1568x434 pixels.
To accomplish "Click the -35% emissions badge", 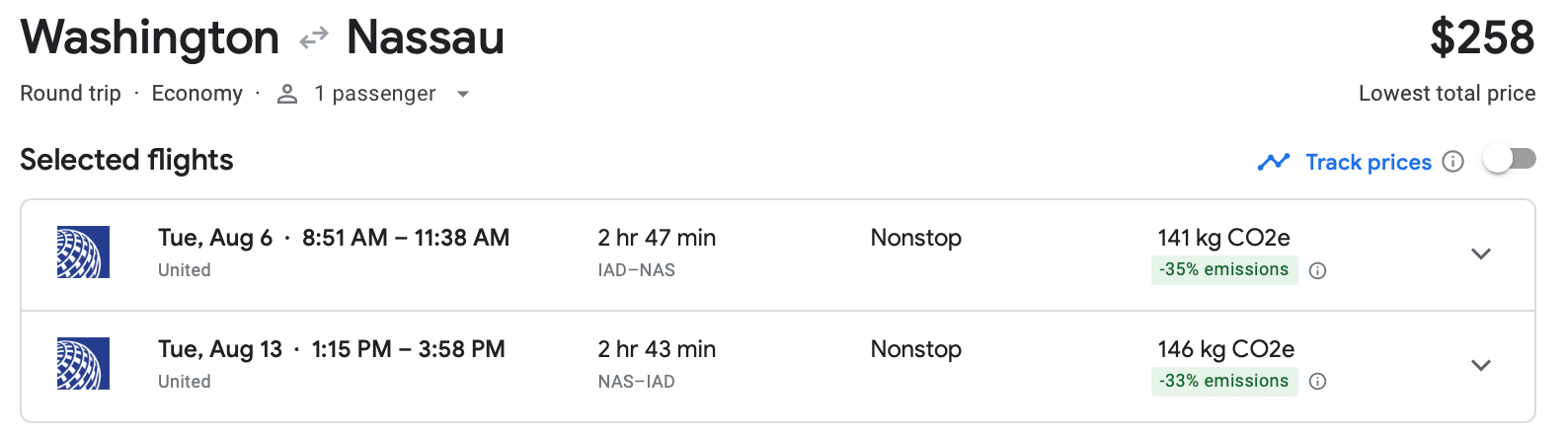I will 1224,270.
